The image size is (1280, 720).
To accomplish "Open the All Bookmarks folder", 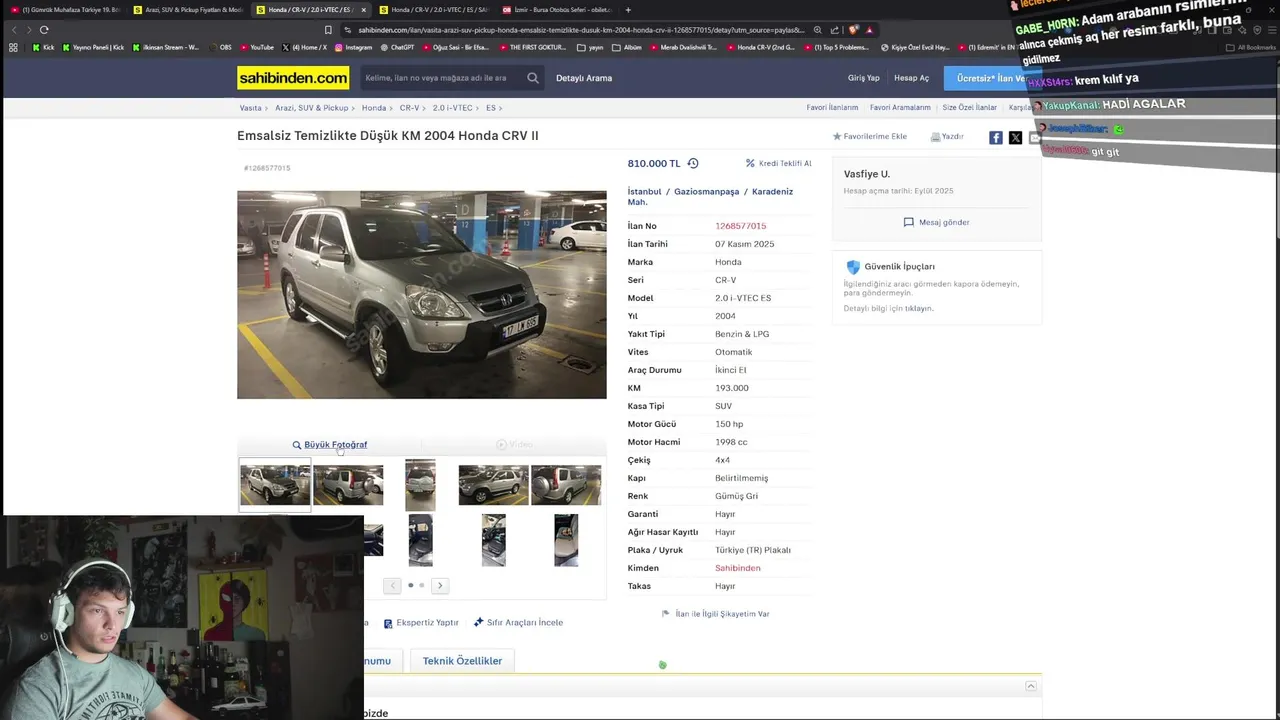I will point(1250,47).
